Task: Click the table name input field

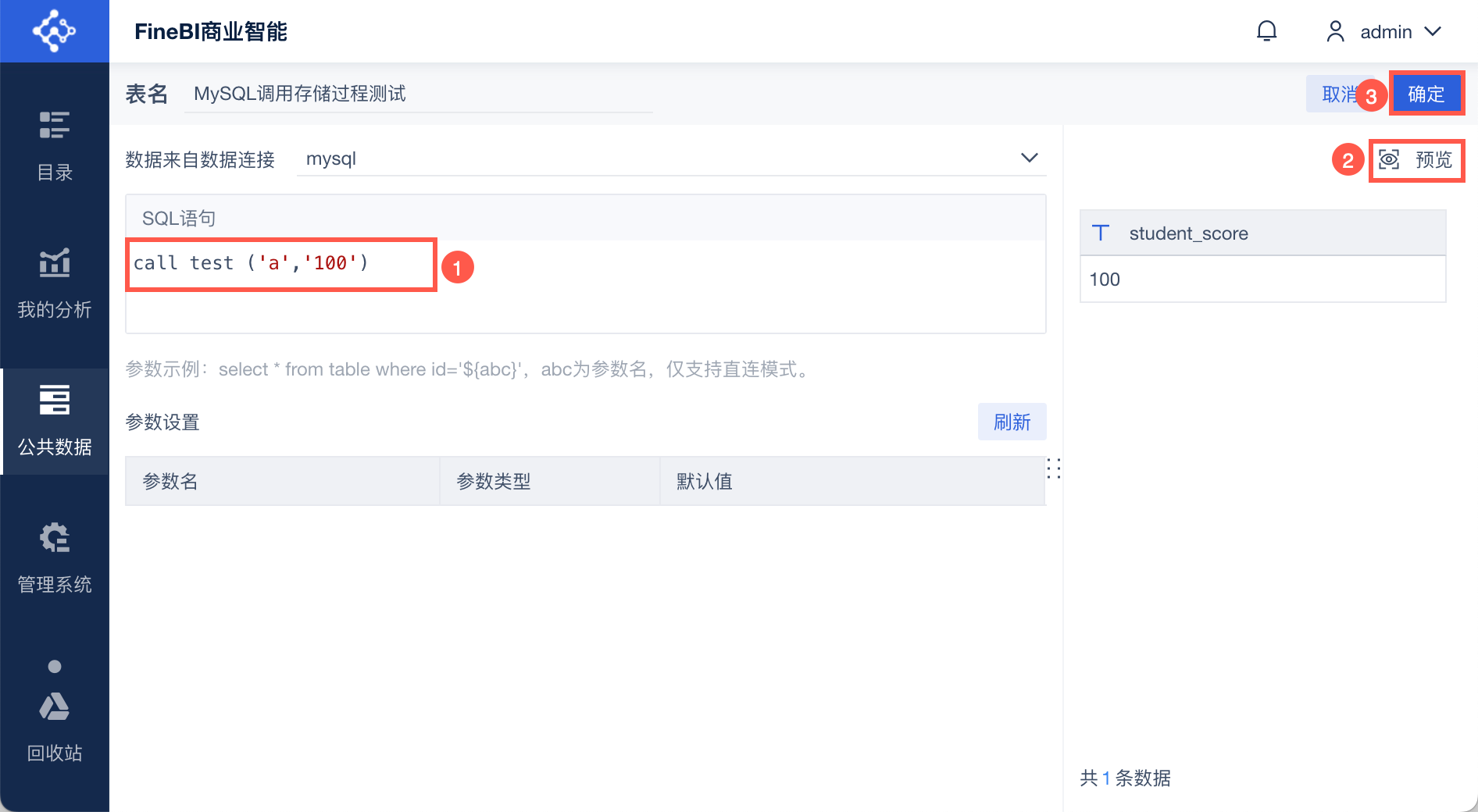Action: 419,94
